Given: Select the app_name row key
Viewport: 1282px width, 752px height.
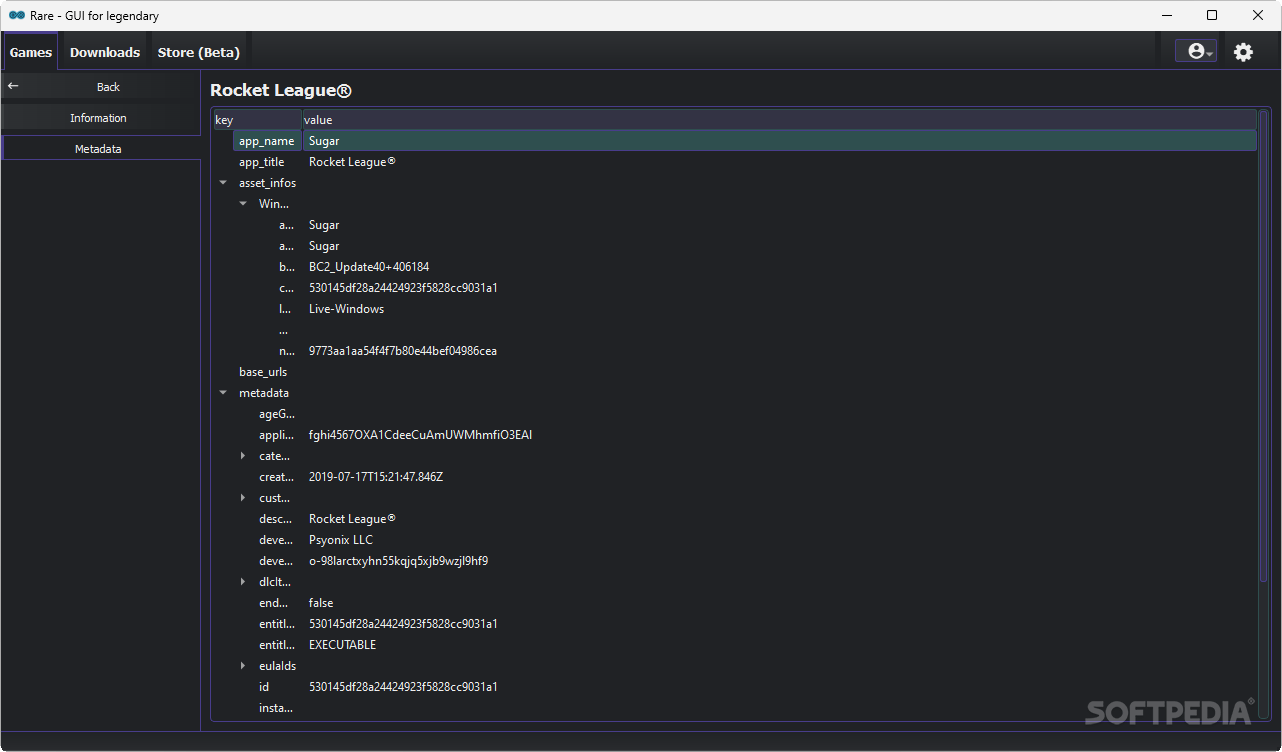Looking at the screenshot, I should pos(266,141).
